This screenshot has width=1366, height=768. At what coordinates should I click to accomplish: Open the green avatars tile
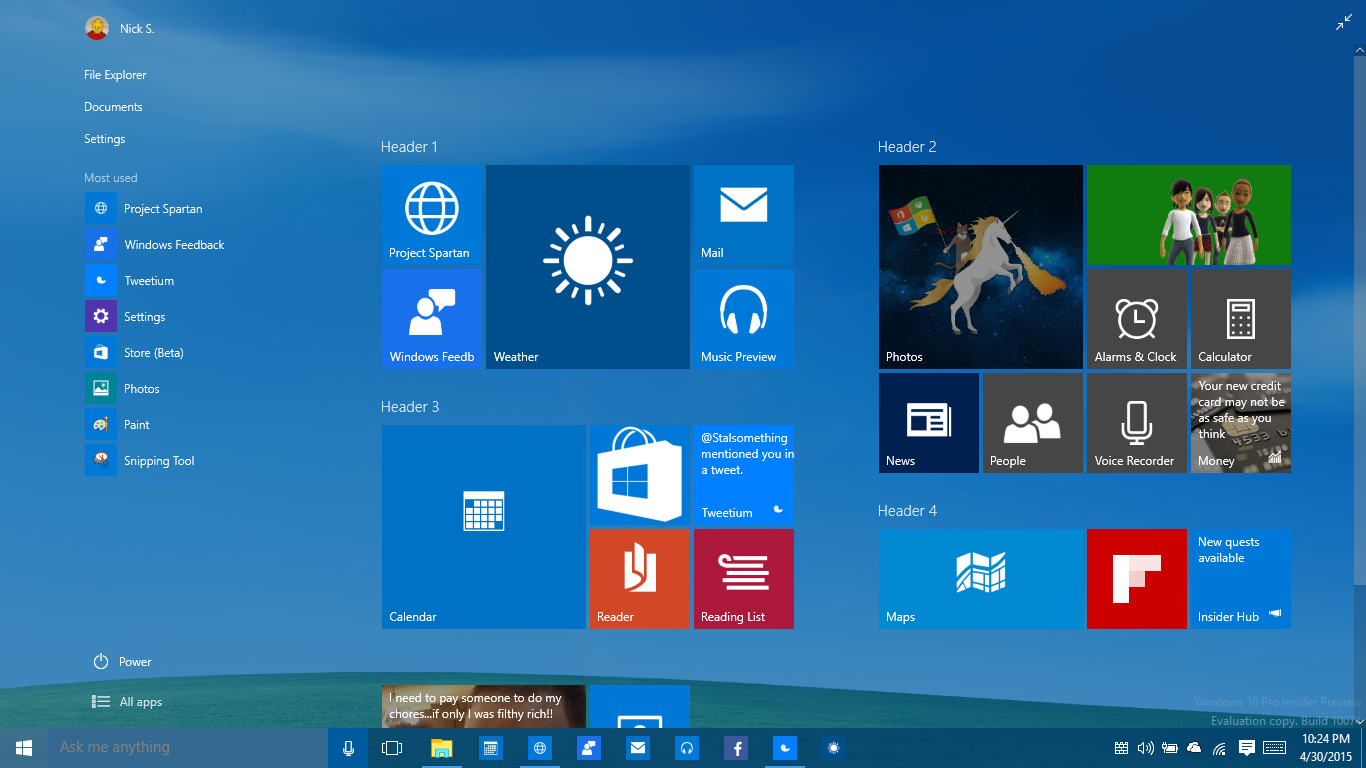[1189, 215]
